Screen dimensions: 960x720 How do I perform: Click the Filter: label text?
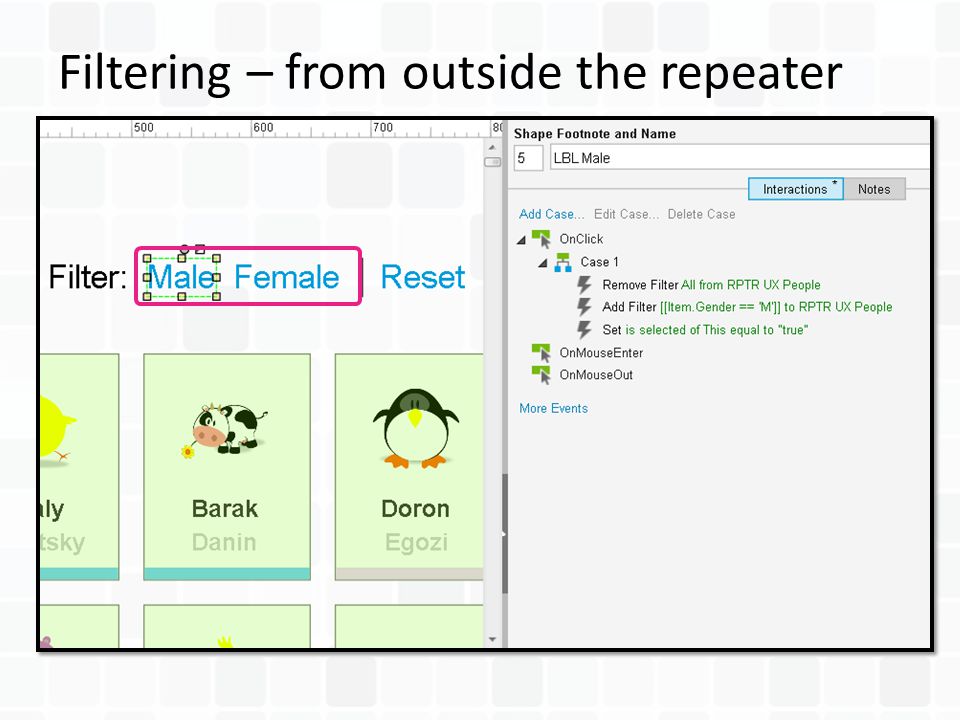pyautogui.click(x=88, y=277)
